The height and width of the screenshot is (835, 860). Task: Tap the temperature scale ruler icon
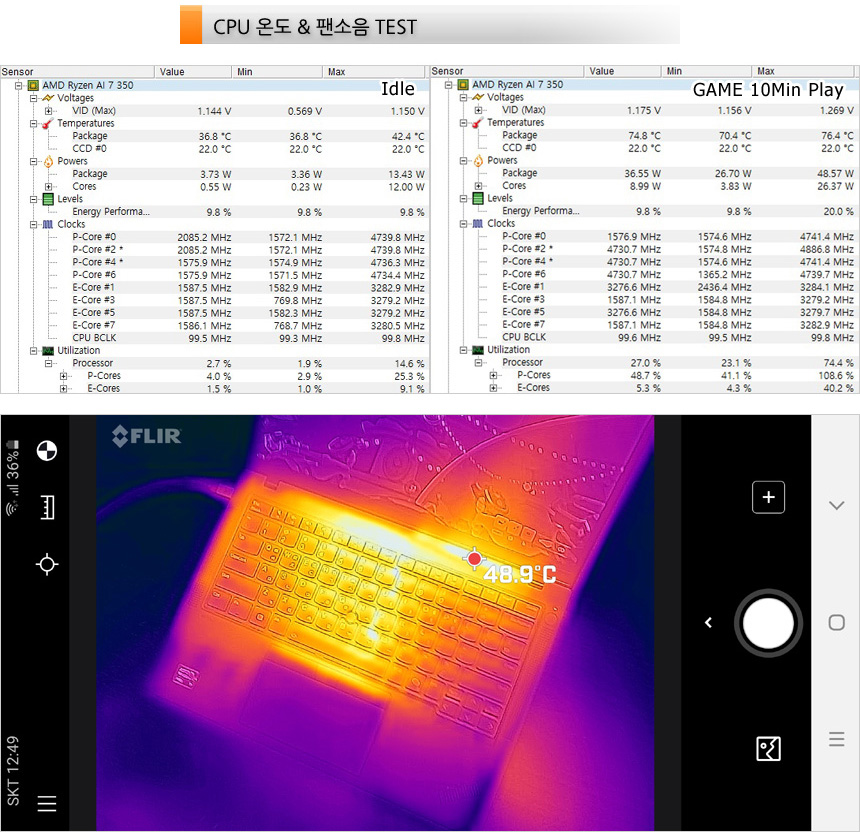46,508
